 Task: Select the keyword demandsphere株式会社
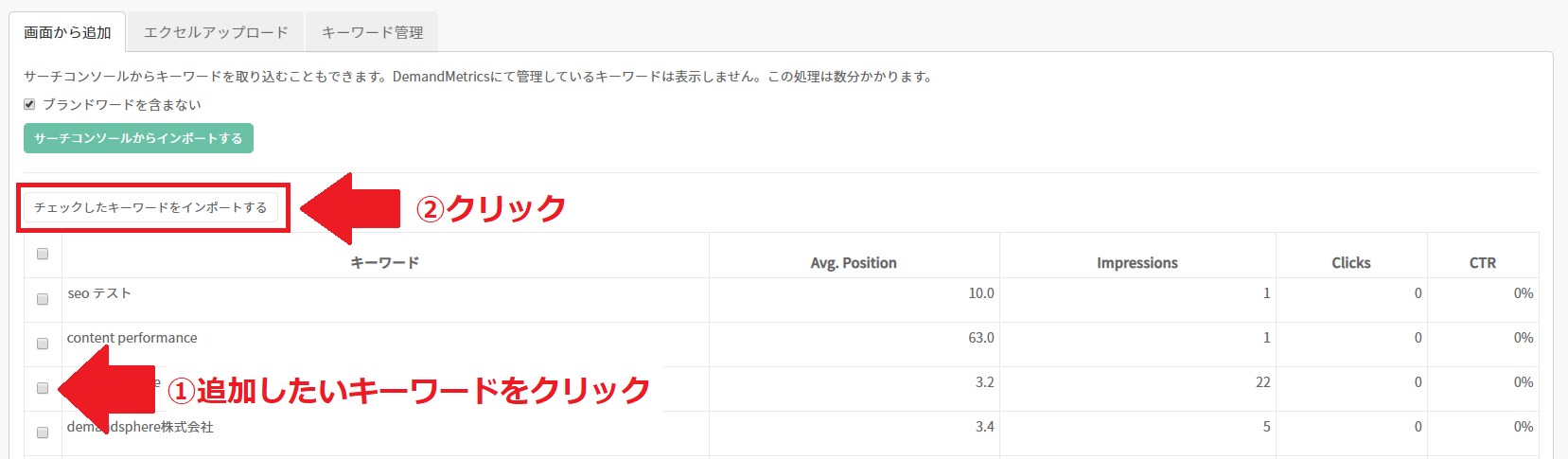pos(140,427)
